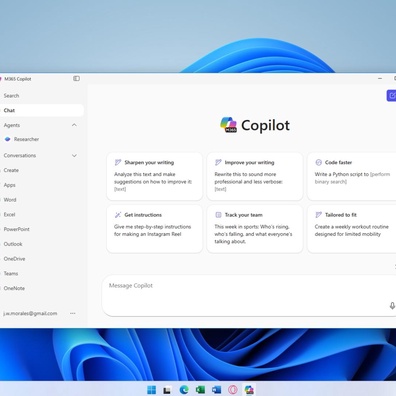Open the Opera browser taskbar icon
396x396 pixels.
click(233, 390)
